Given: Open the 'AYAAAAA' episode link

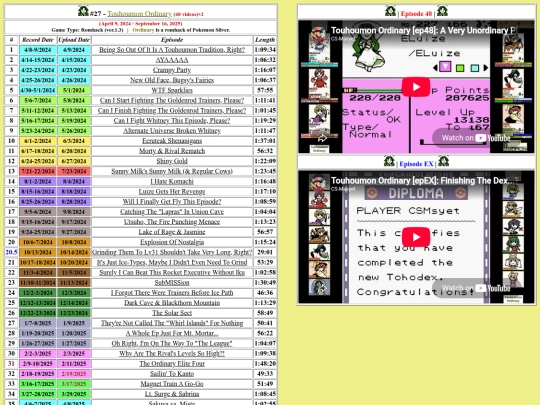Looking at the screenshot, I should 172,60.
